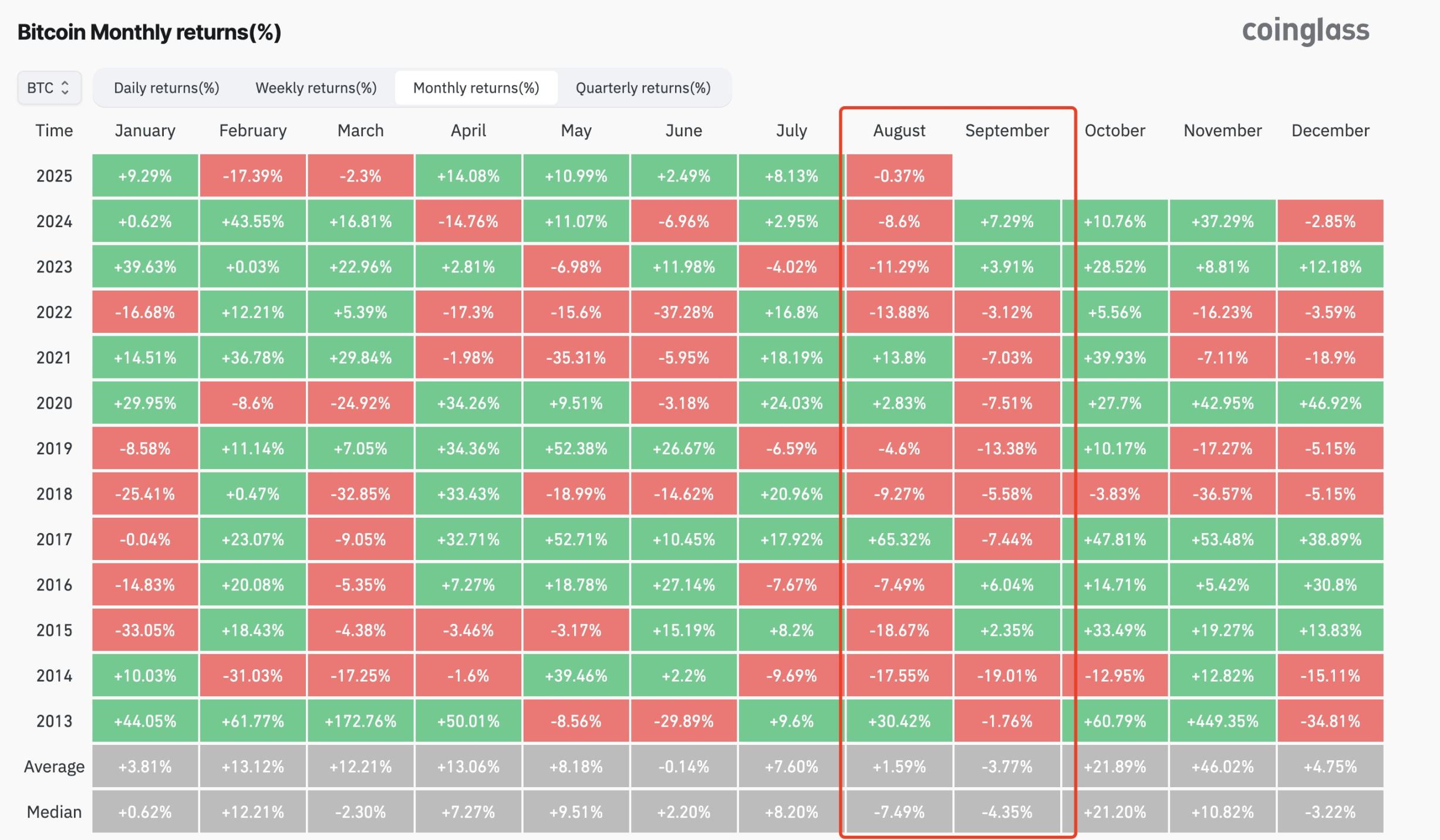Screen dimensions: 1440x840
Task: Switch to Quarterly returns(%) tab
Action: click(643, 88)
